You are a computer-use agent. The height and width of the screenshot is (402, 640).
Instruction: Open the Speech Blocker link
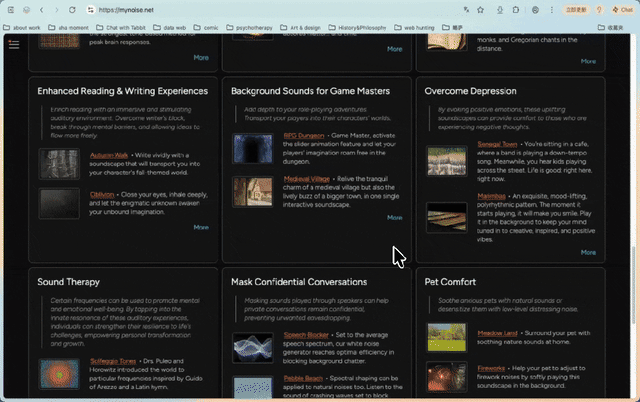[x=306, y=335]
